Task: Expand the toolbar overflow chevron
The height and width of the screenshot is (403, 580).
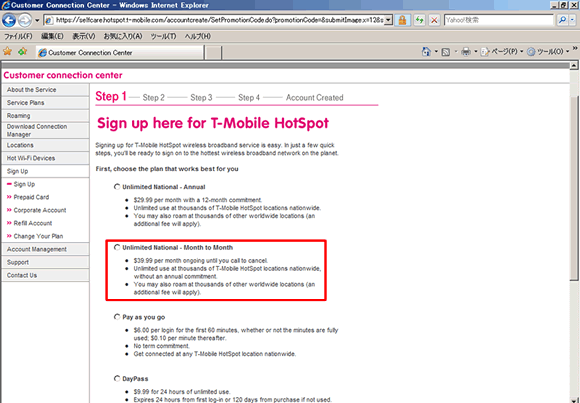Action: coord(575,48)
